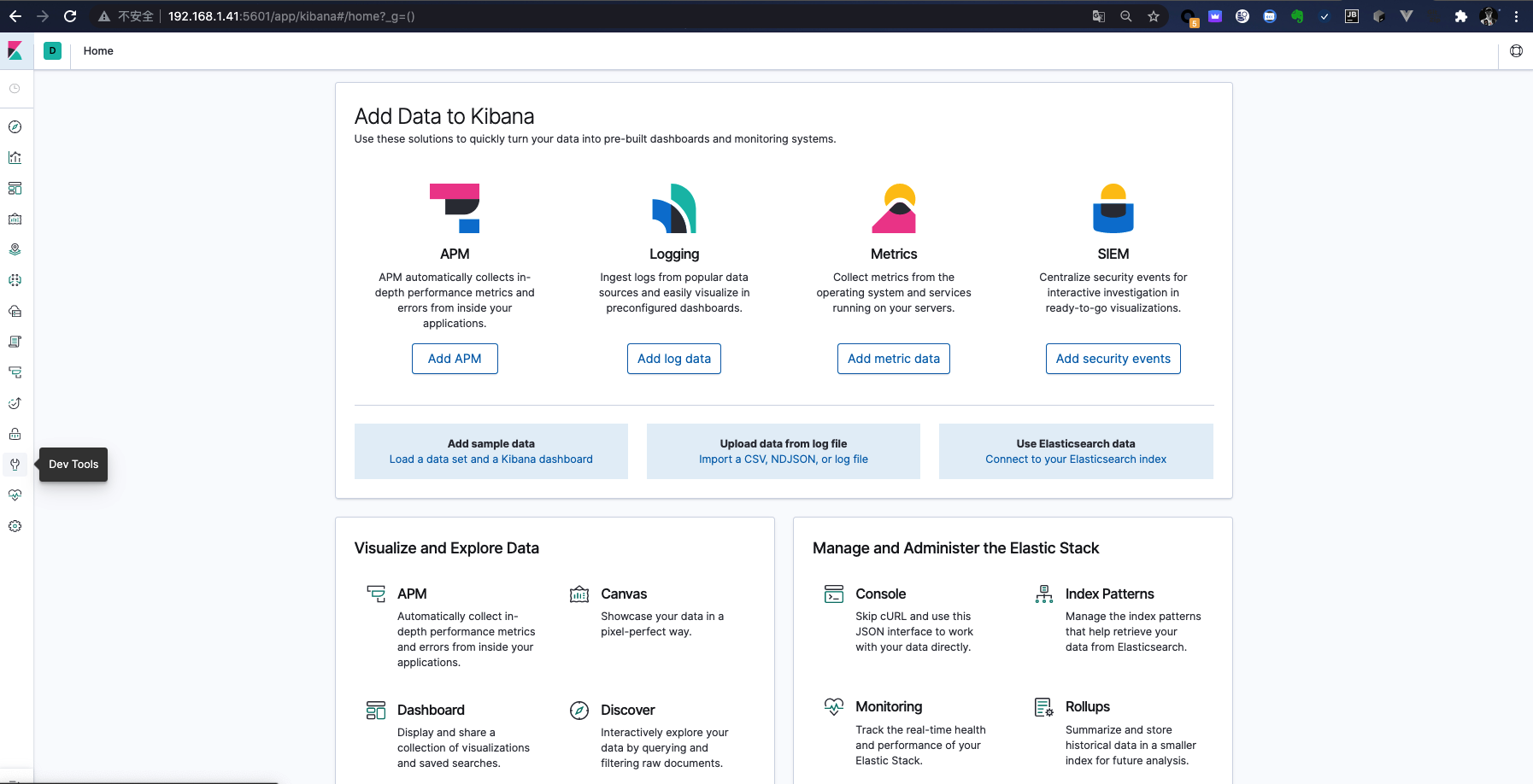Open Dev Tools wrench icon in sidebar
The image size is (1533, 784).
coord(15,465)
